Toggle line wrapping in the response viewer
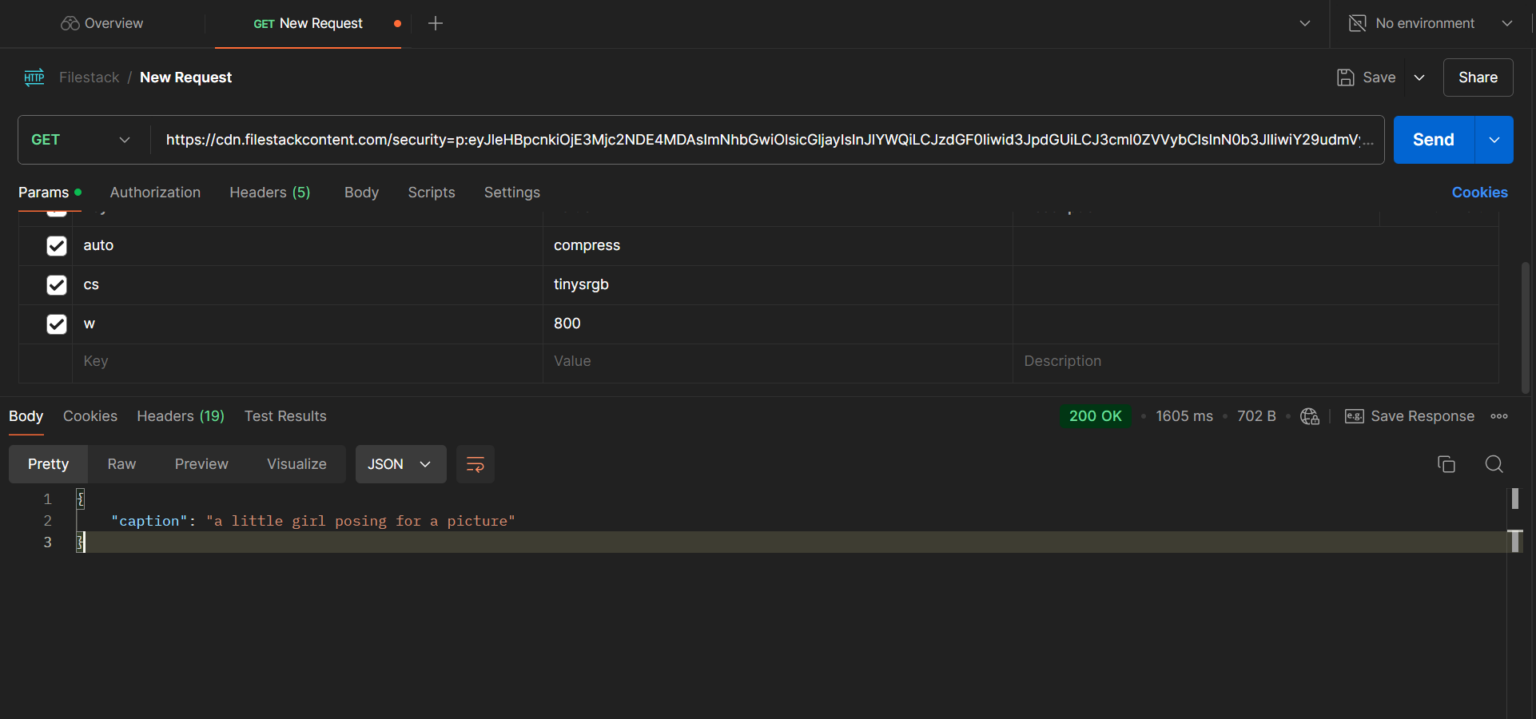Image resolution: width=1536 pixels, height=719 pixels. [475, 464]
